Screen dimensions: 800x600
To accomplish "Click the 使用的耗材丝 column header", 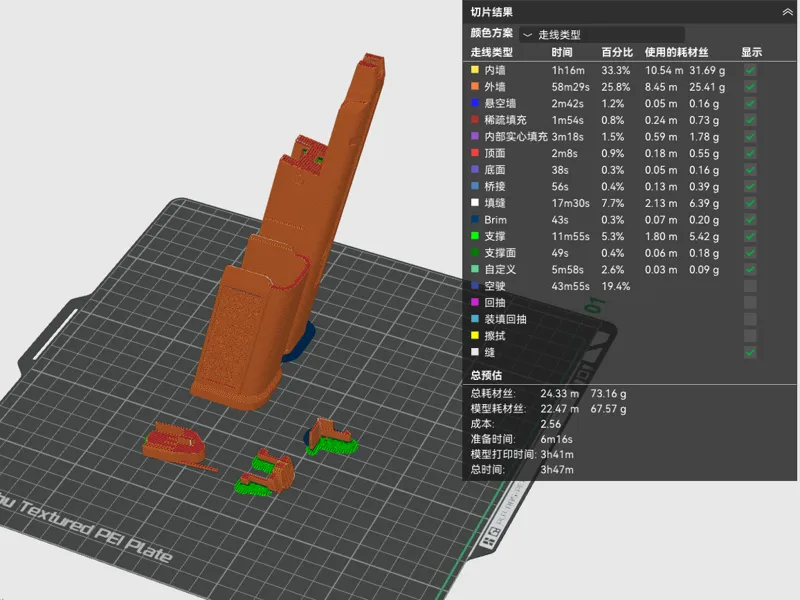I will pos(676,52).
